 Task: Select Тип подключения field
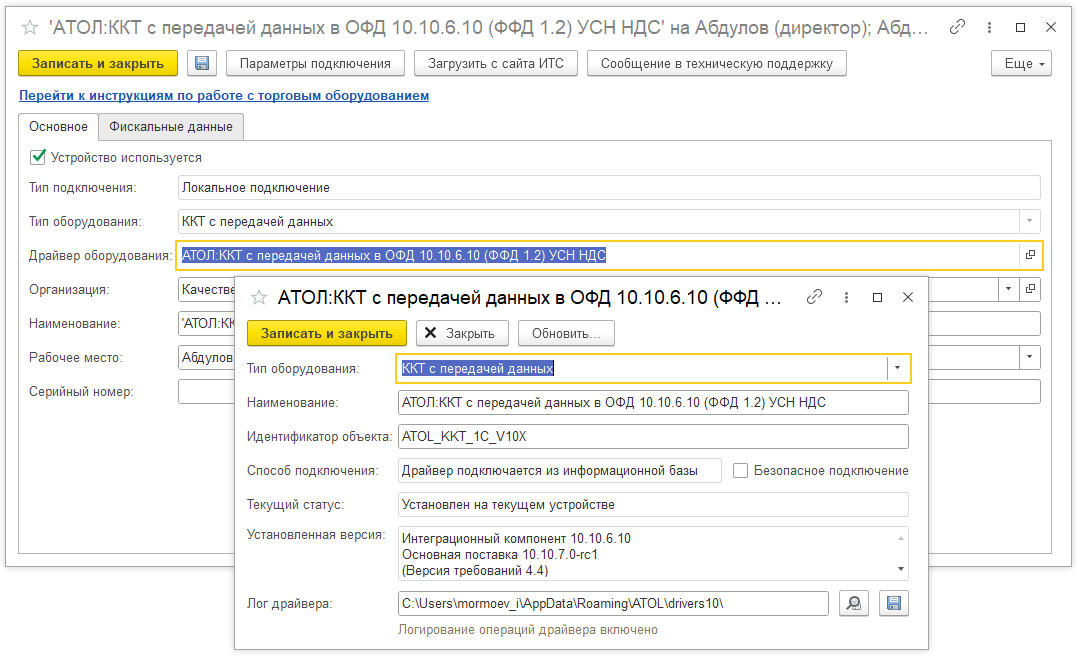(x=609, y=188)
